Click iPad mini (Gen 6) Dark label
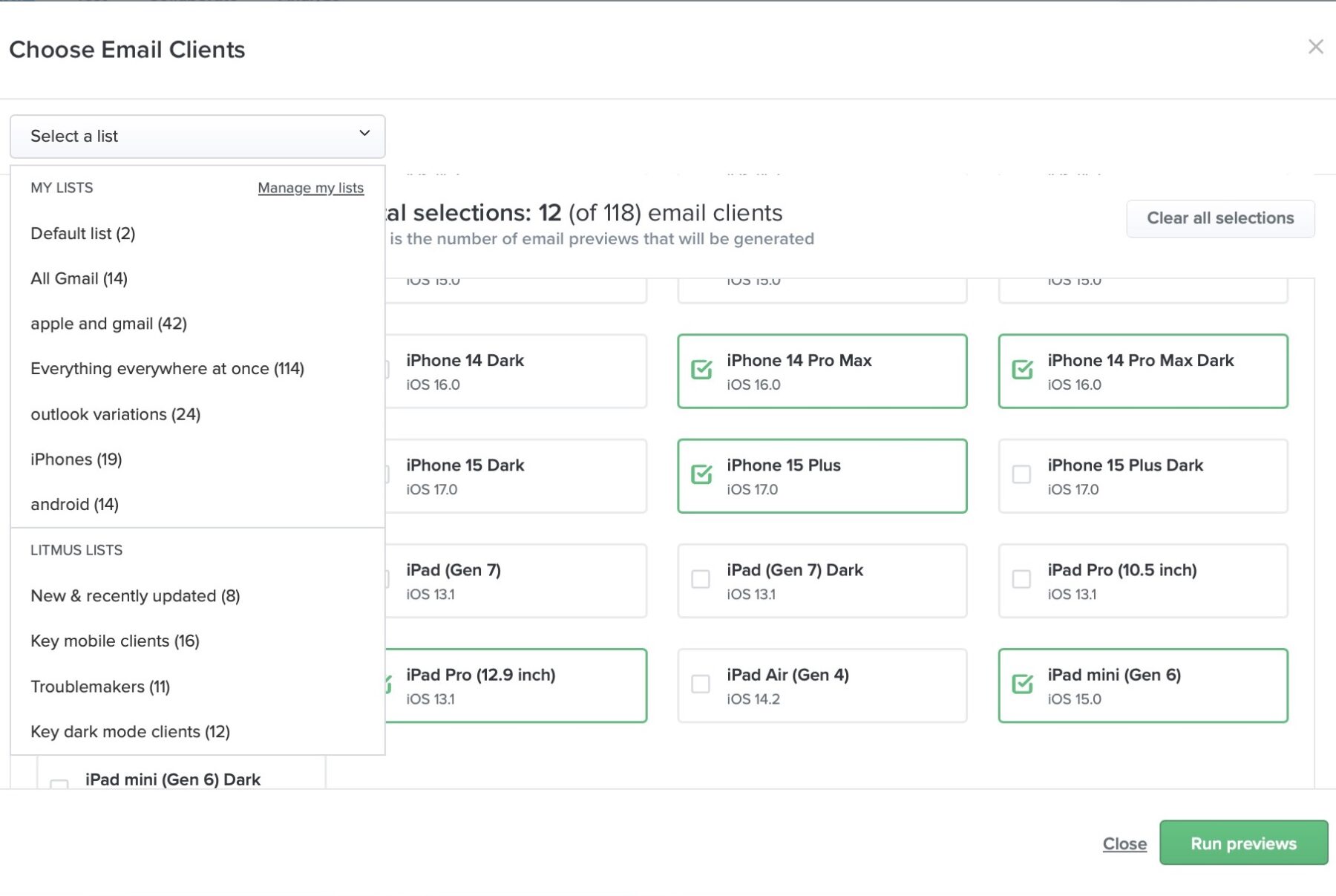 [x=173, y=779]
